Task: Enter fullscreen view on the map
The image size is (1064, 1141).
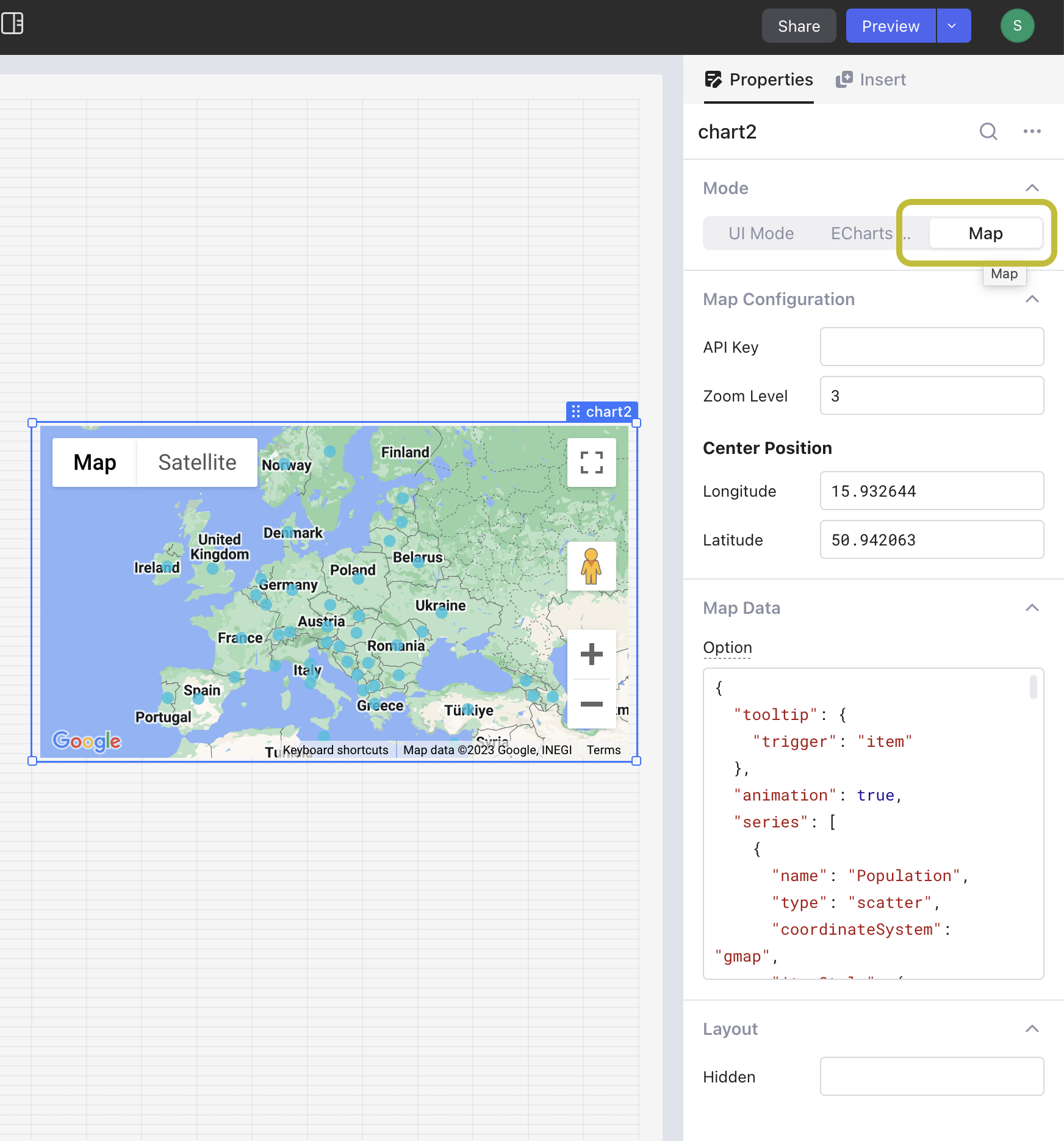Action: point(591,463)
